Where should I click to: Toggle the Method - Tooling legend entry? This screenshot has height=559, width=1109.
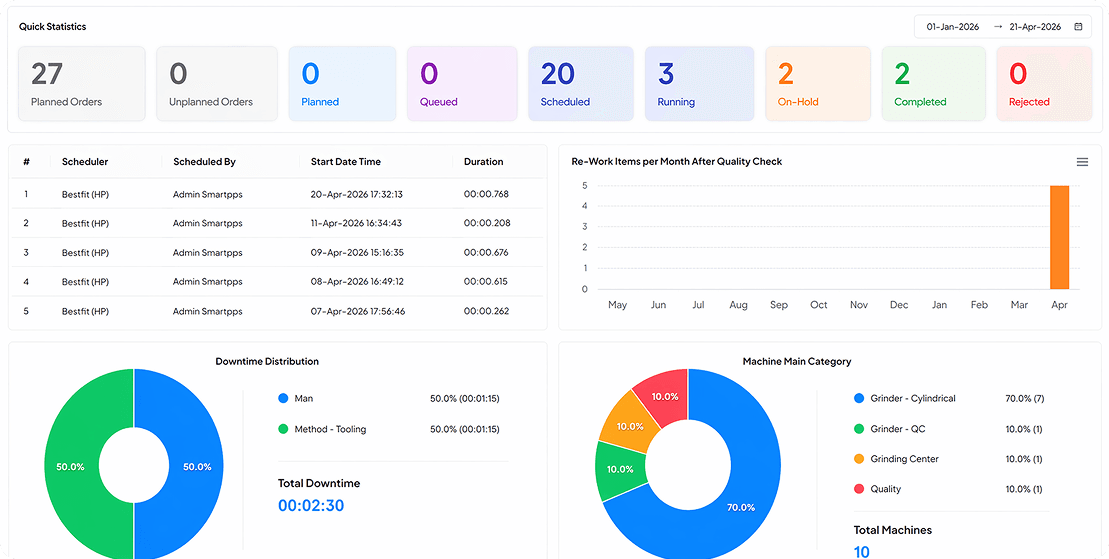(330, 429)
